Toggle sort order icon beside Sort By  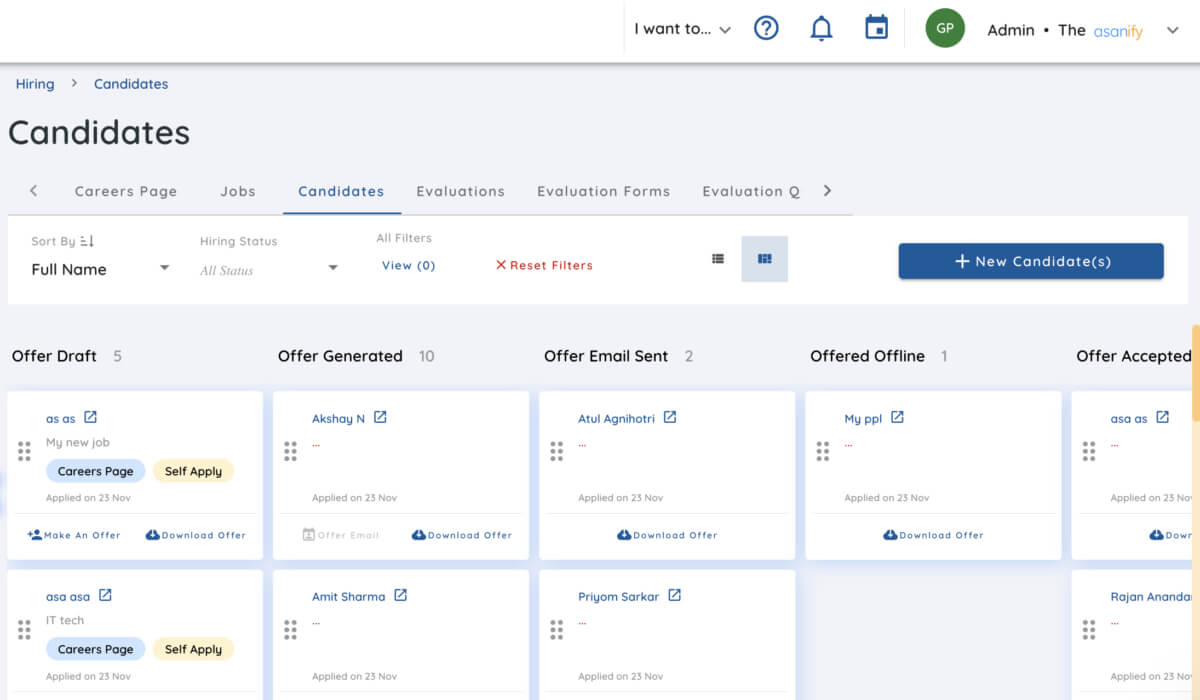(87, 241)
